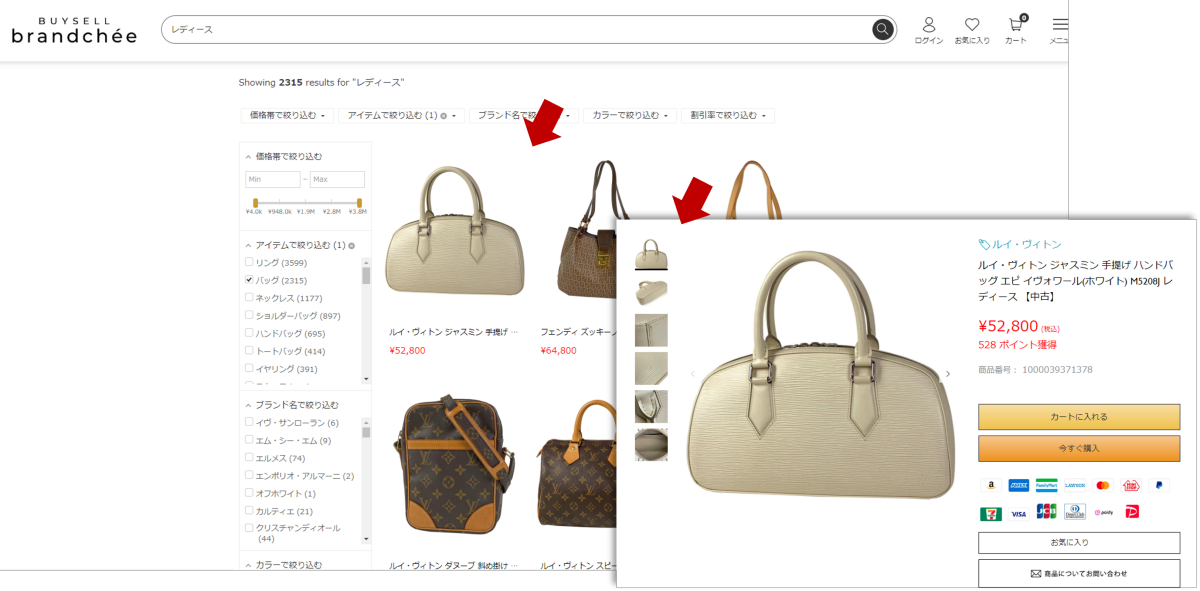Open the お気に入り heart icon in header

(972, 25)
